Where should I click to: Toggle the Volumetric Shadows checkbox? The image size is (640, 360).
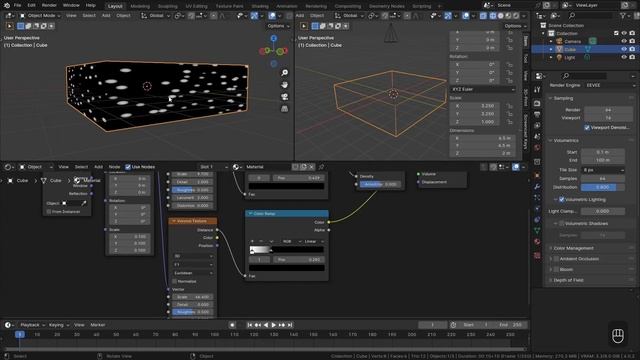coord(562,224)
